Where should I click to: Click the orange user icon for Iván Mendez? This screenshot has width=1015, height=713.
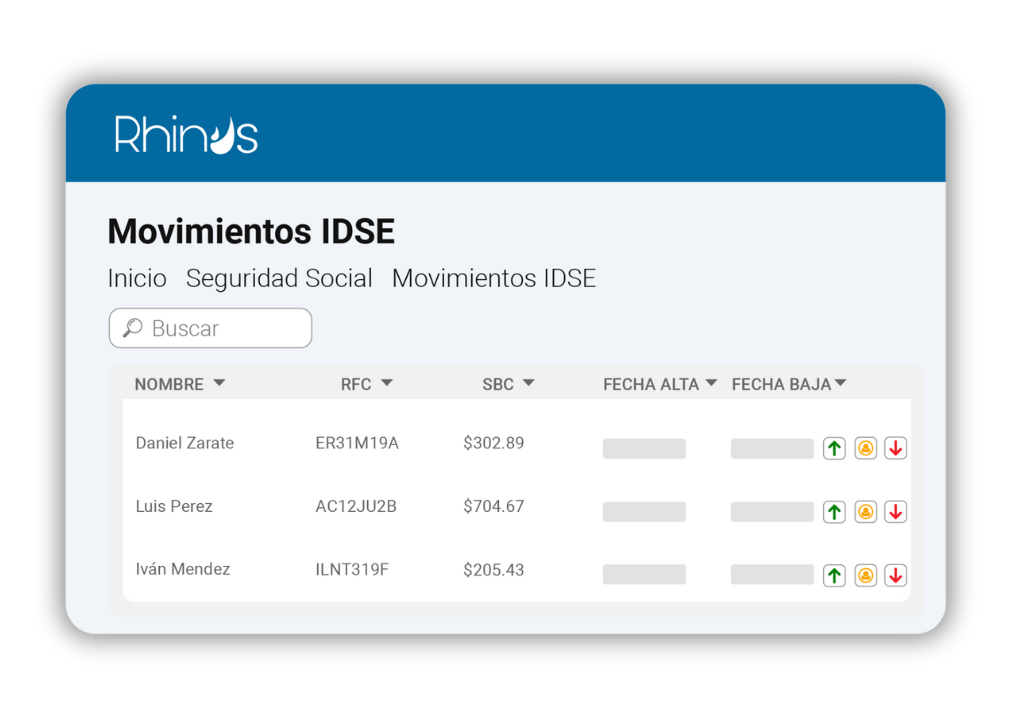[x=866, y=575]
